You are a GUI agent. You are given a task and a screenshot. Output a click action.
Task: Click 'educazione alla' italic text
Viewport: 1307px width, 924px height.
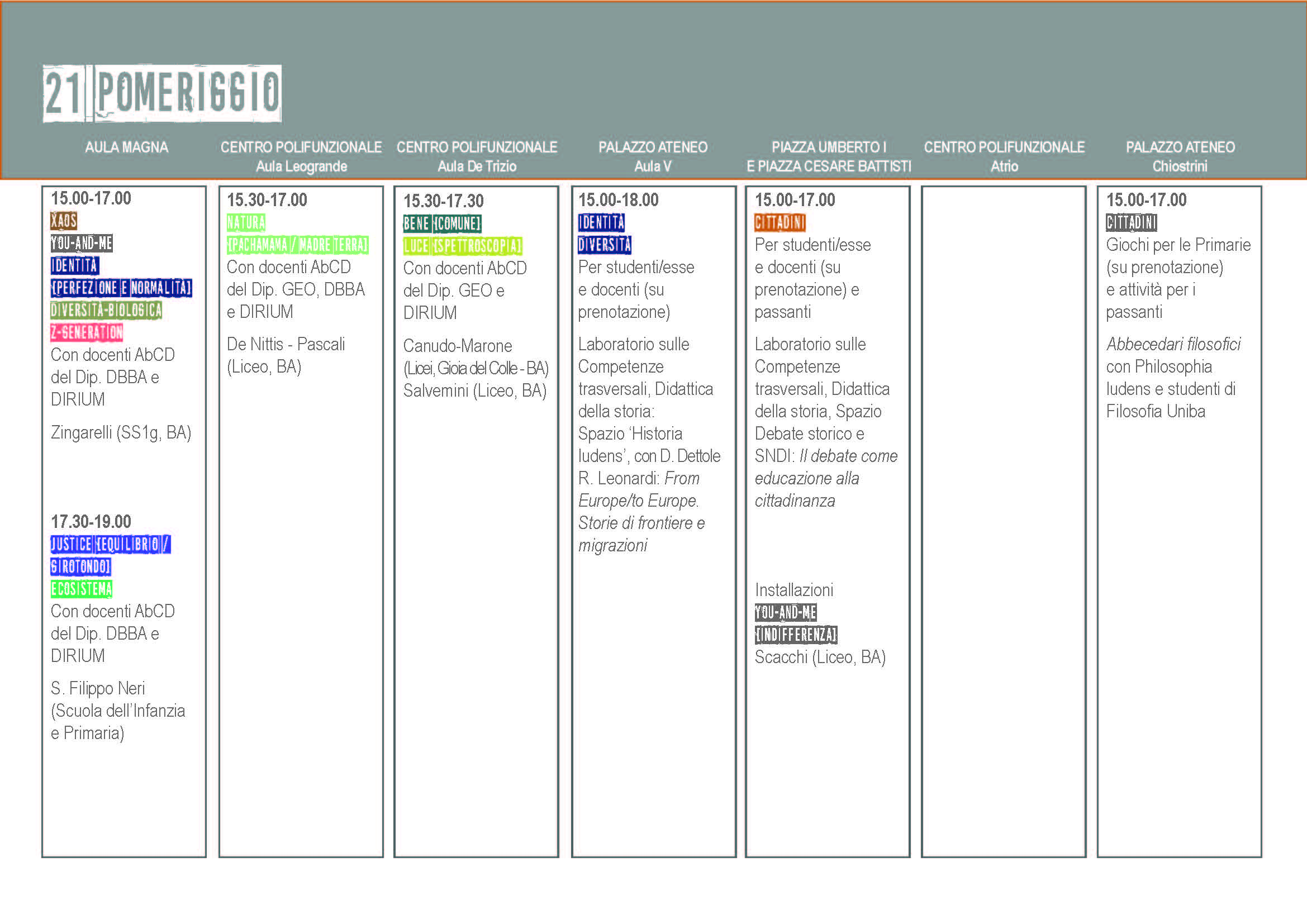(x=807, y=479)
